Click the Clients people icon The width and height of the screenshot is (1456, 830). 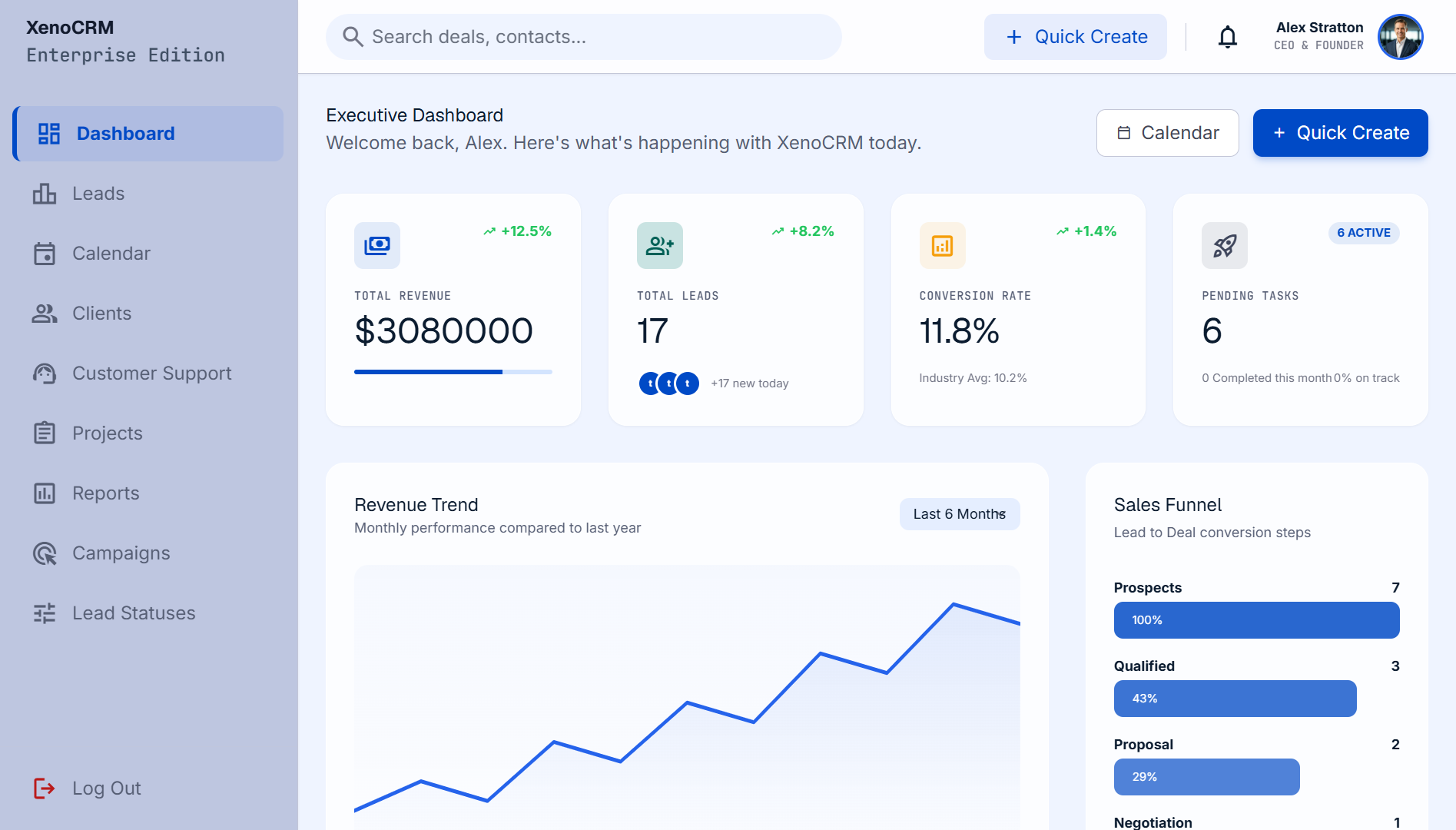[x=45, y=314]
